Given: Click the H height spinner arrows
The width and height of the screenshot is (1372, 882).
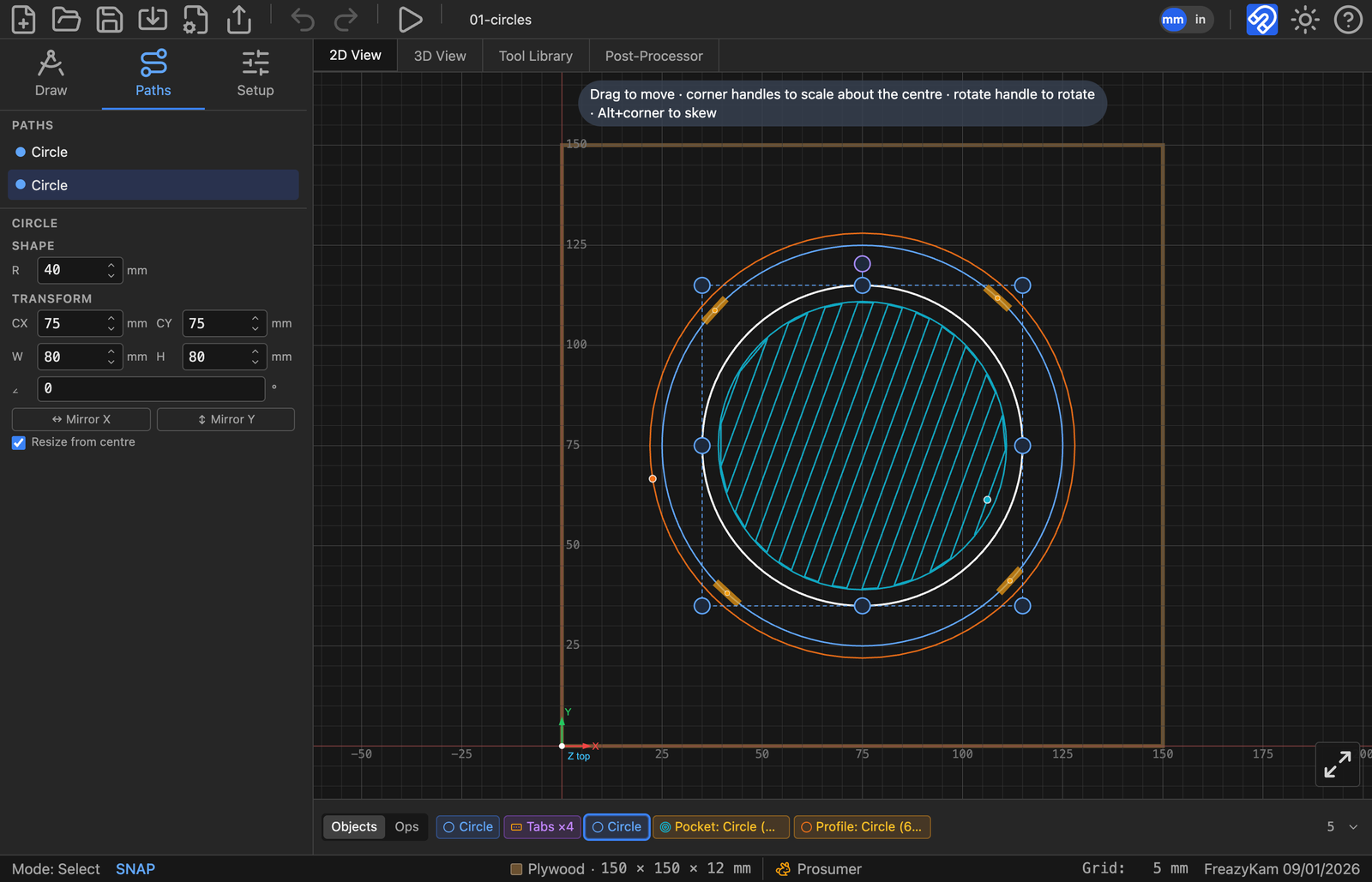Looking at the screenshot, I should pyautogui.click(x=256, y=357).
